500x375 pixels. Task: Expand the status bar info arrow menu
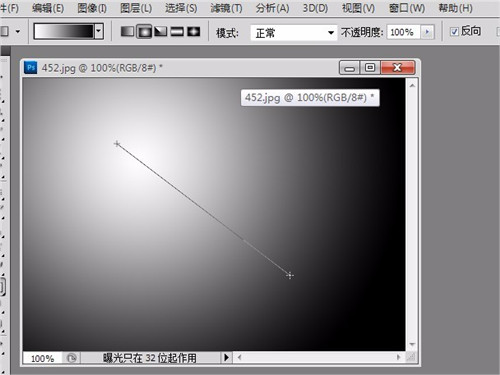click(226, 358)
